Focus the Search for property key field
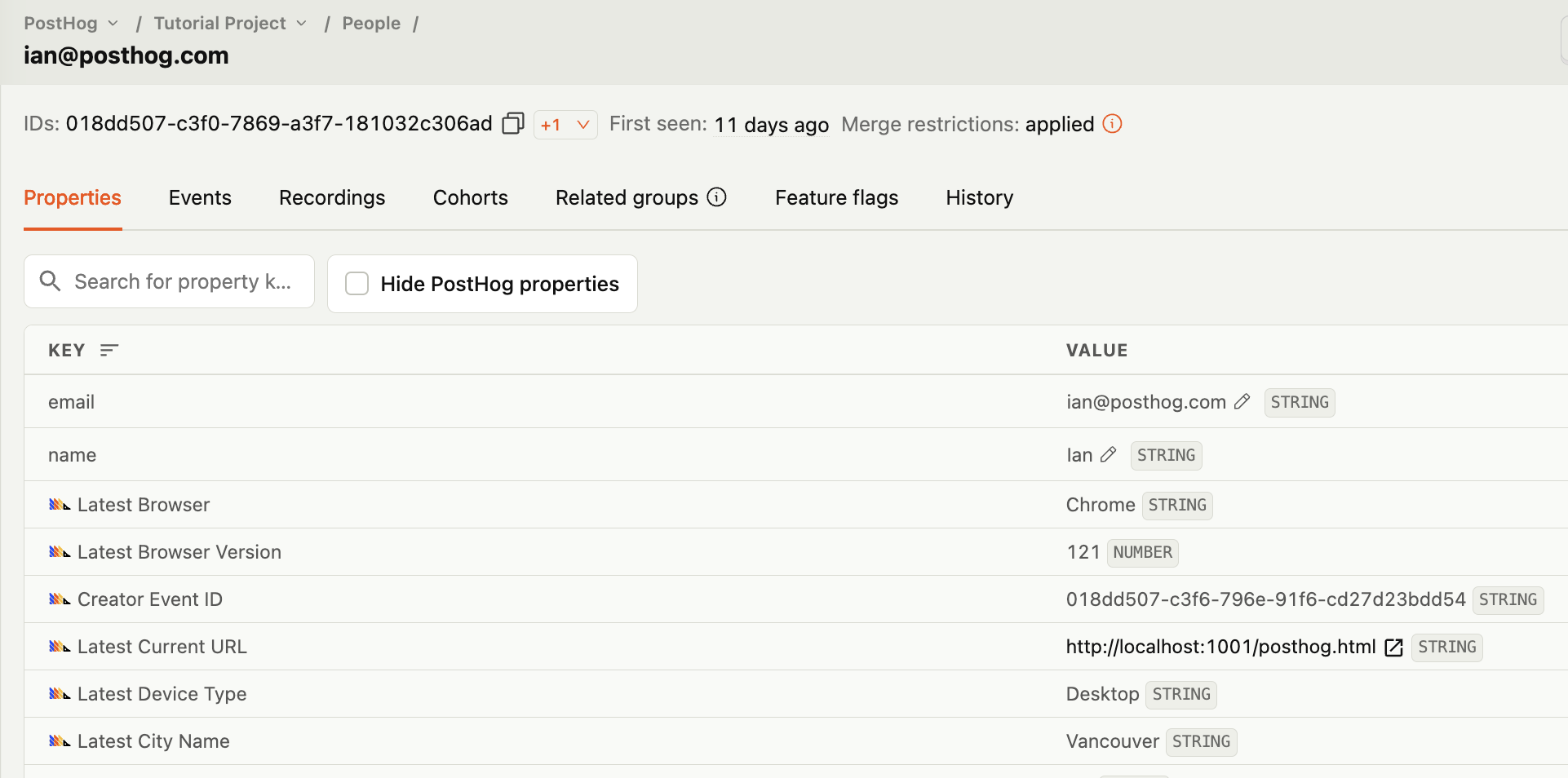The height and width of the screenshot is (778, 1568). [169, 281]
